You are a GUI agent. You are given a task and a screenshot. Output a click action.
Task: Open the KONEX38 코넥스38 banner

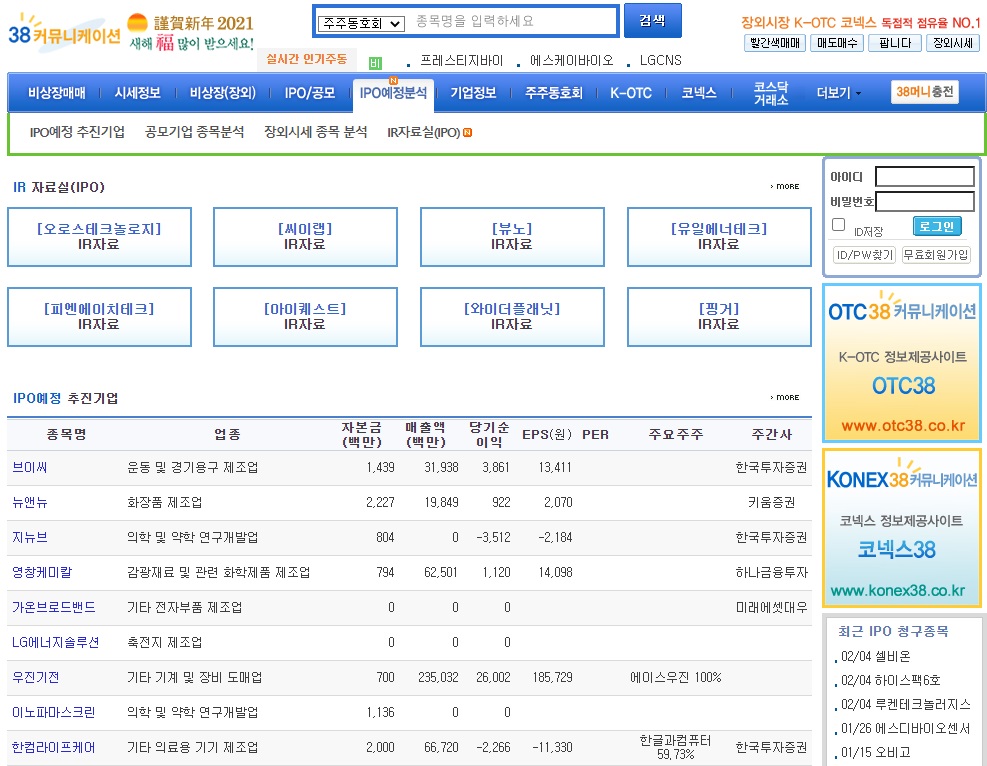point(902,528)
